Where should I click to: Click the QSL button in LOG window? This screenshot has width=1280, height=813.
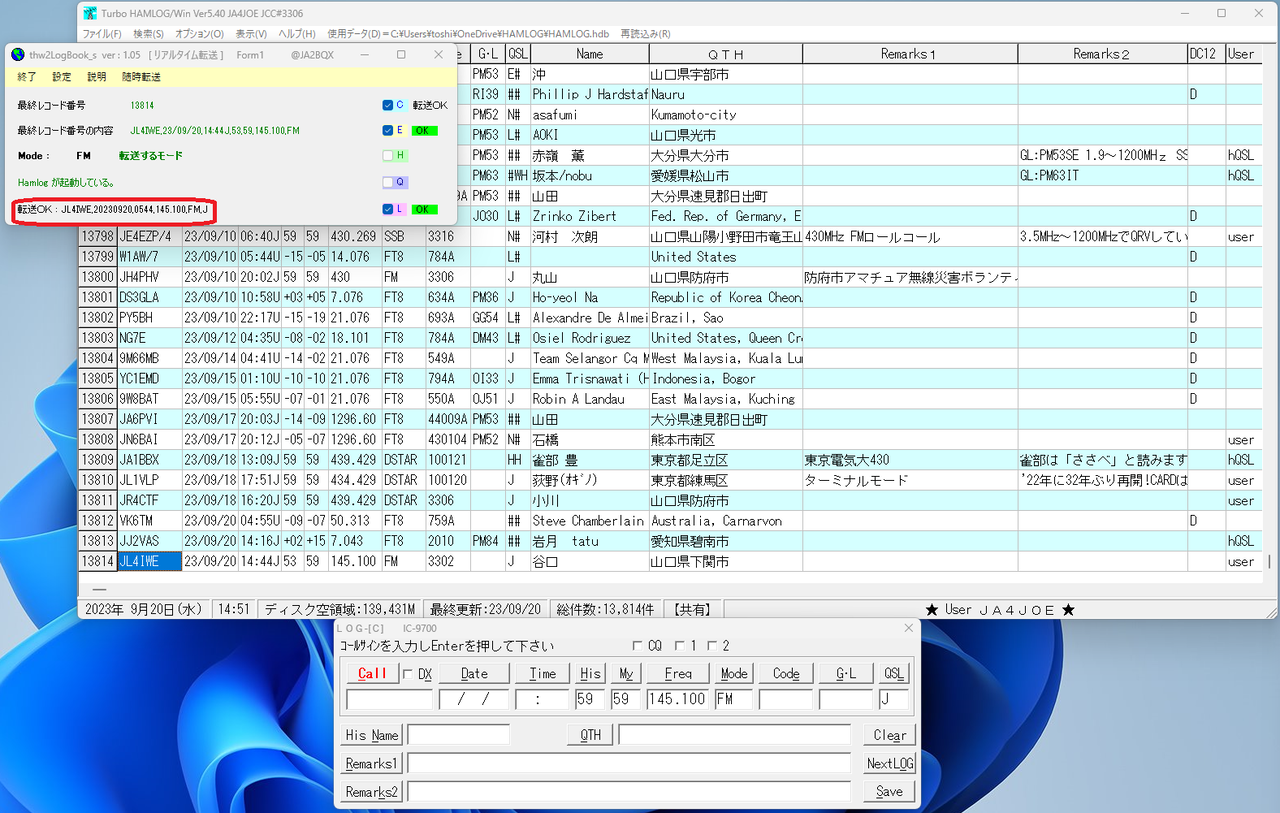[893, 674]
